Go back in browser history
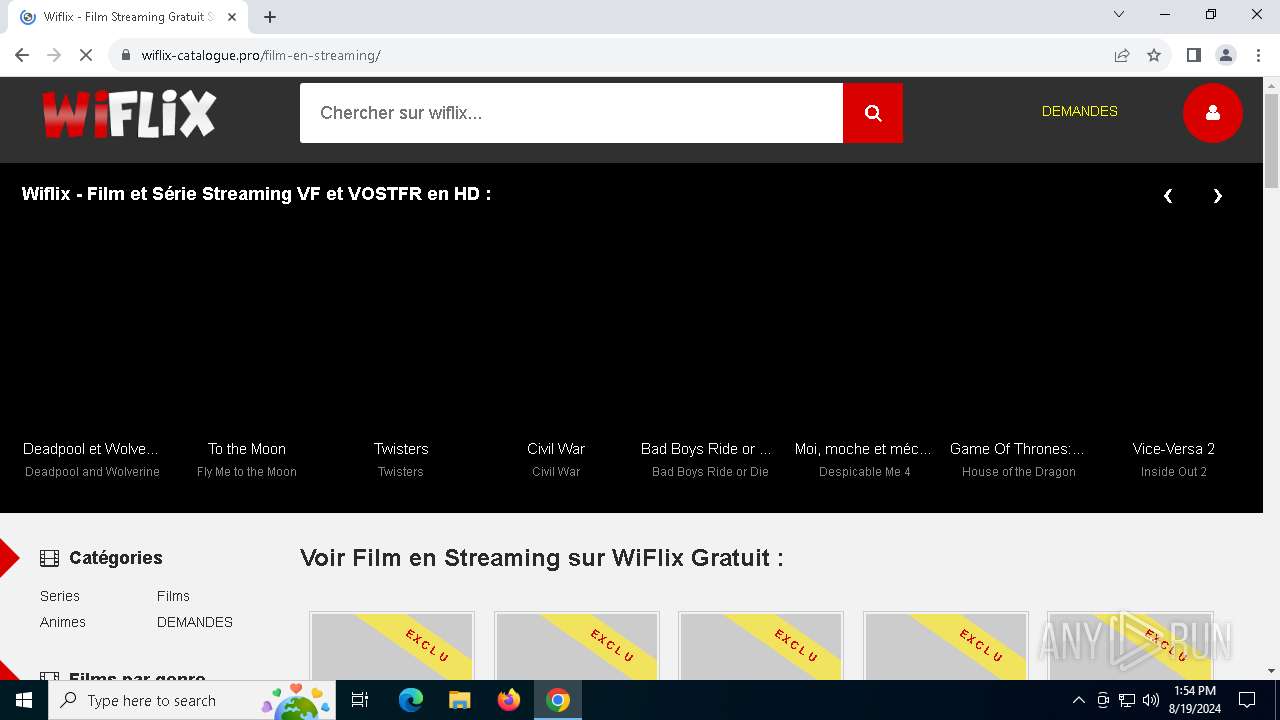The width and height of the screenshot is (1280, 720). point(22,55)
